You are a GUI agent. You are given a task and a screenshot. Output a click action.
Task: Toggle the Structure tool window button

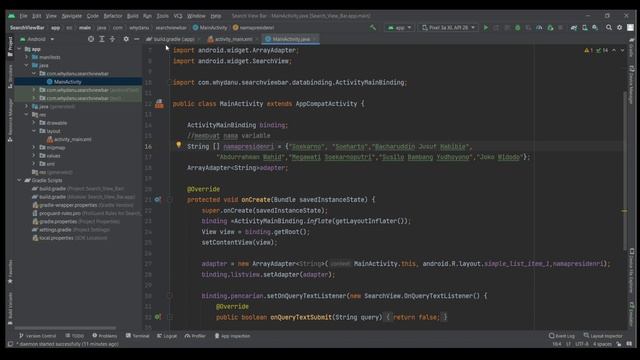tap(10, 76)
